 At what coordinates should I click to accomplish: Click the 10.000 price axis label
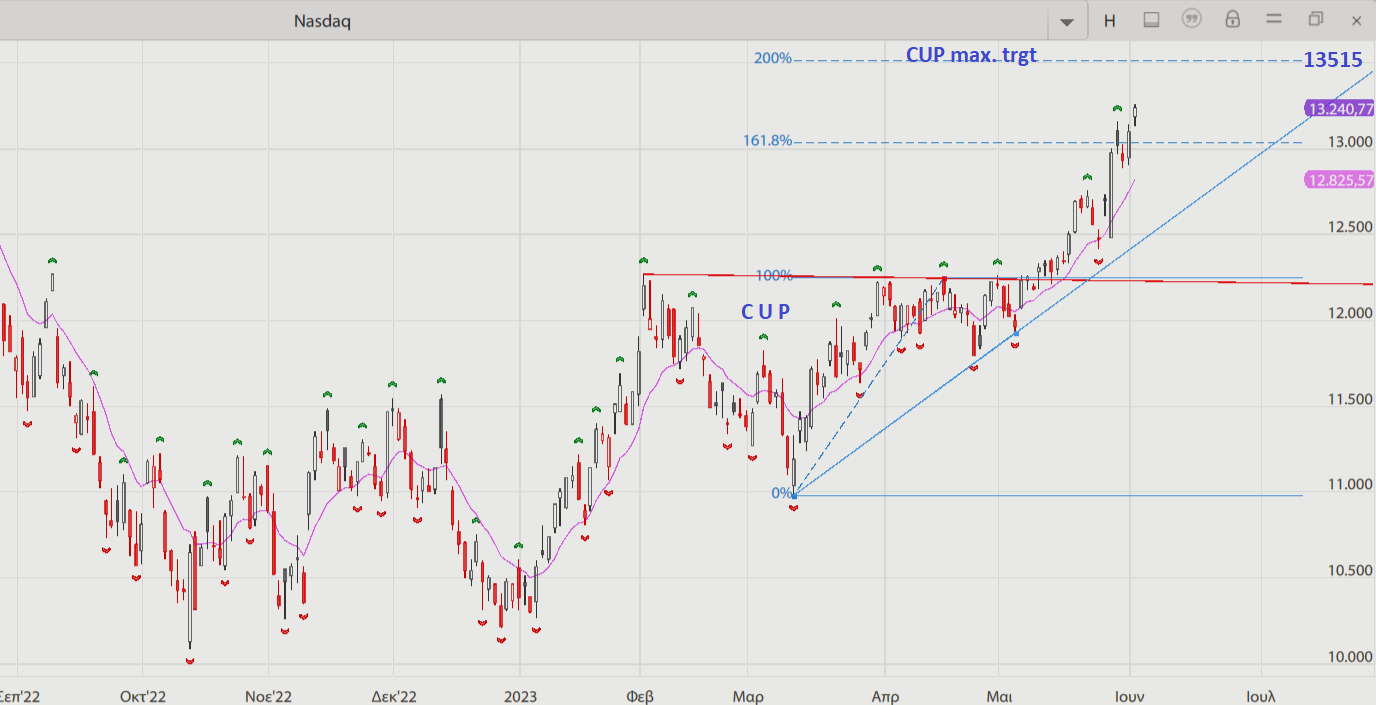(1350, 657)
